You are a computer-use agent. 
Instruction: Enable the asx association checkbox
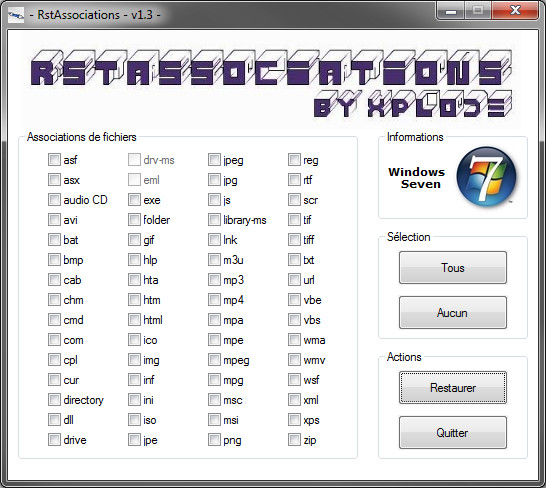(x=54, y=180)
